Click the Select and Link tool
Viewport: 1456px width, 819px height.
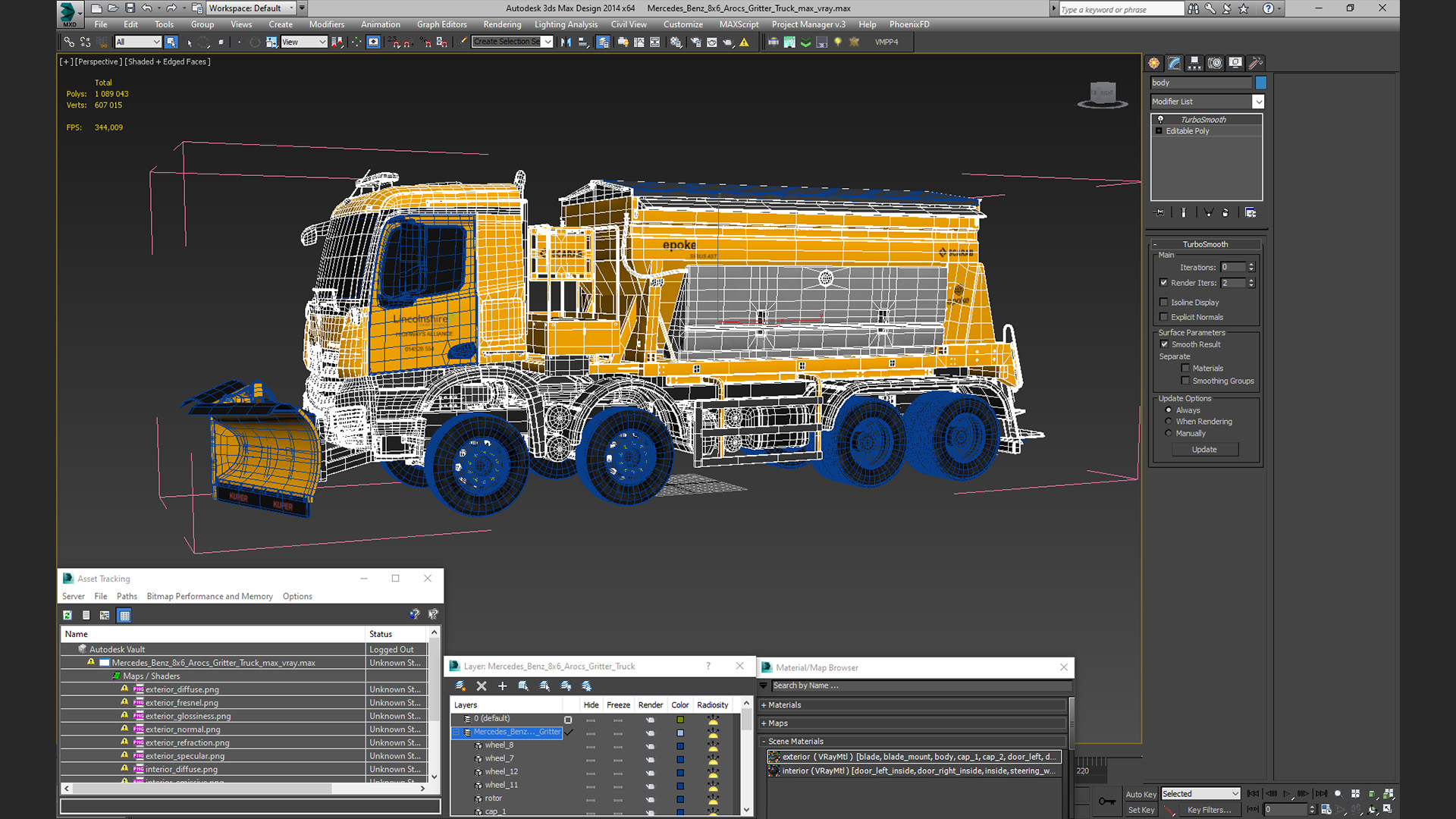coord(69,42)
